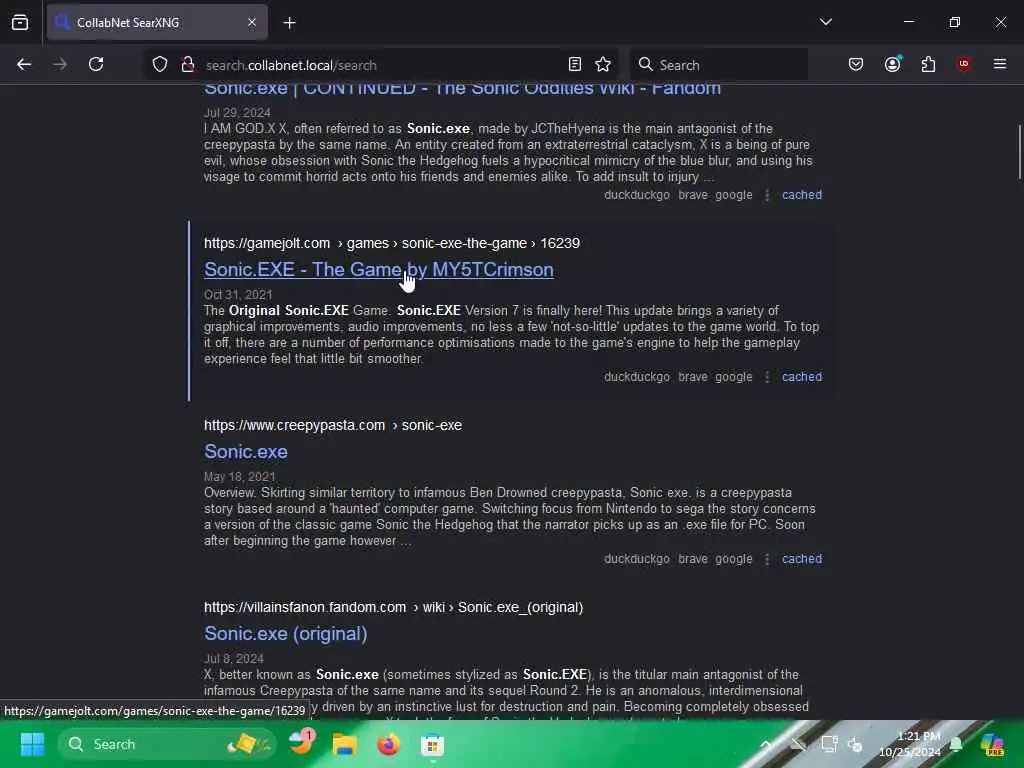Open the tracking protection shield

pyautogui.click(x=160, y=65)
